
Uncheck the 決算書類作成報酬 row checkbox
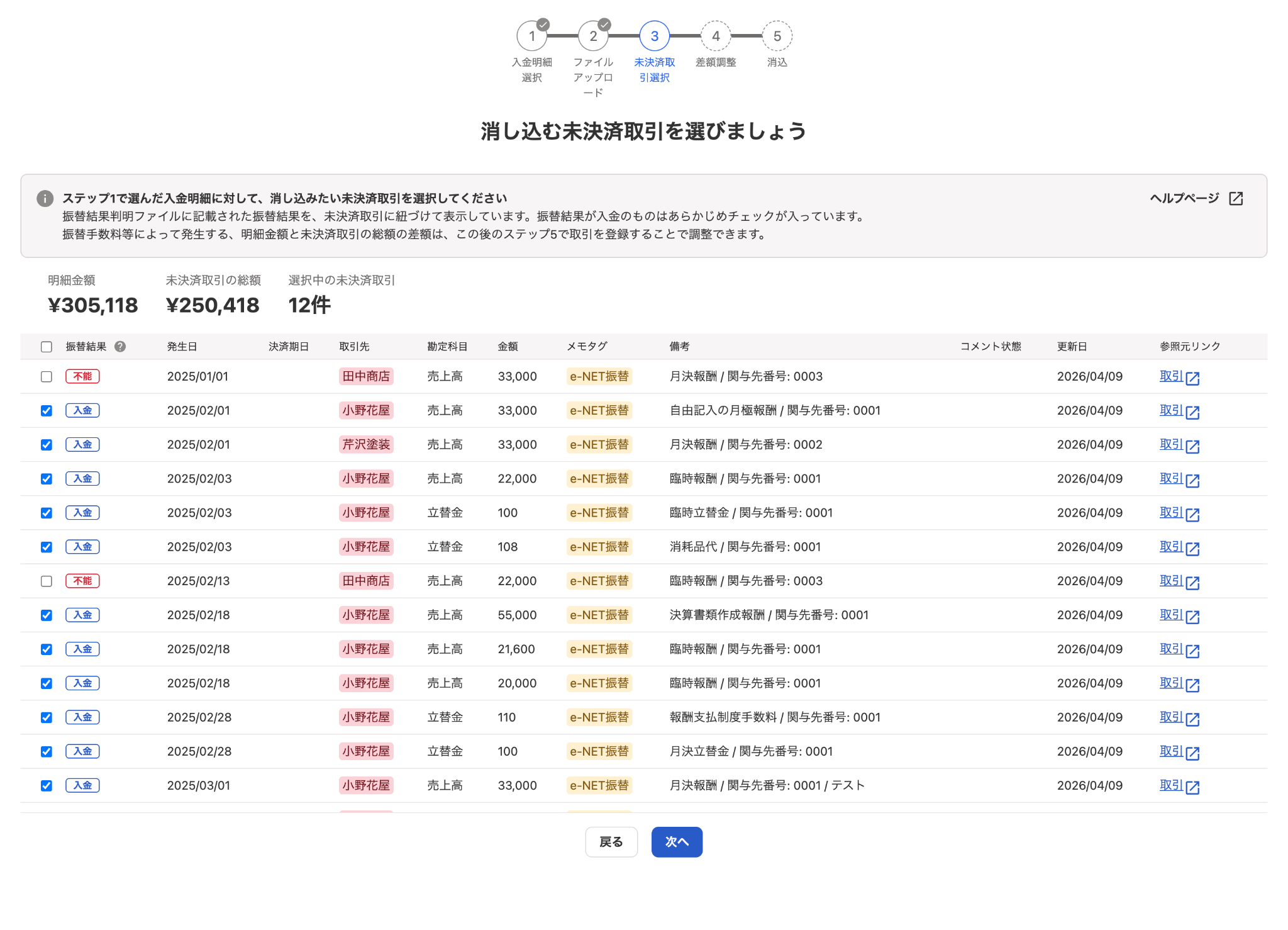point(47,615)
